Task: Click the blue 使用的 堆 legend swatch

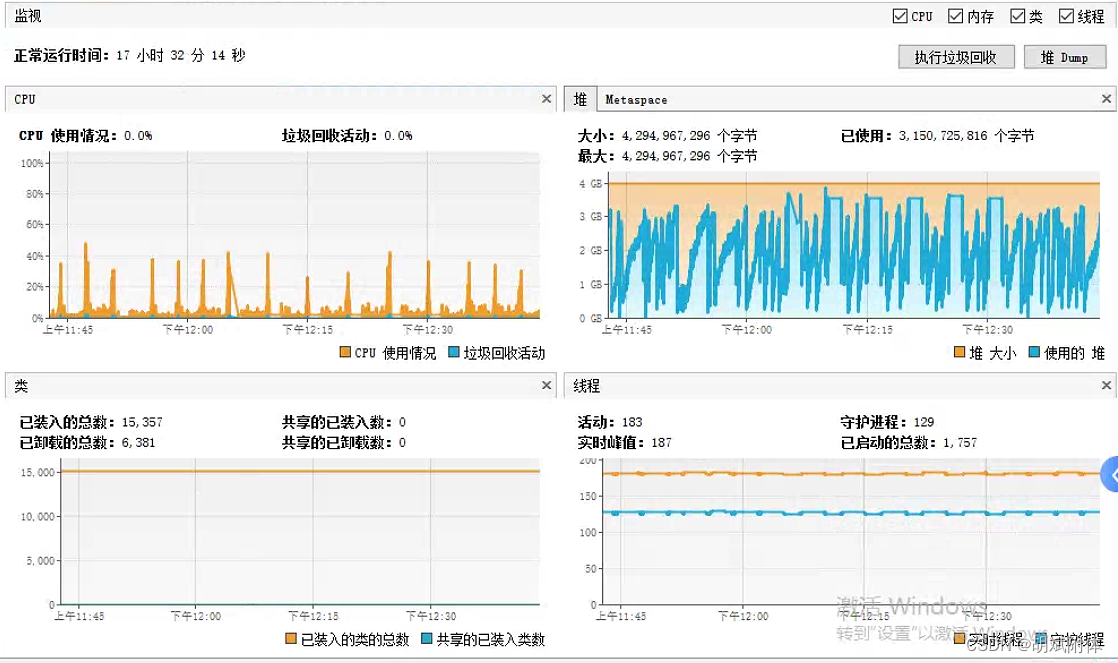Action: point(1034,352)
